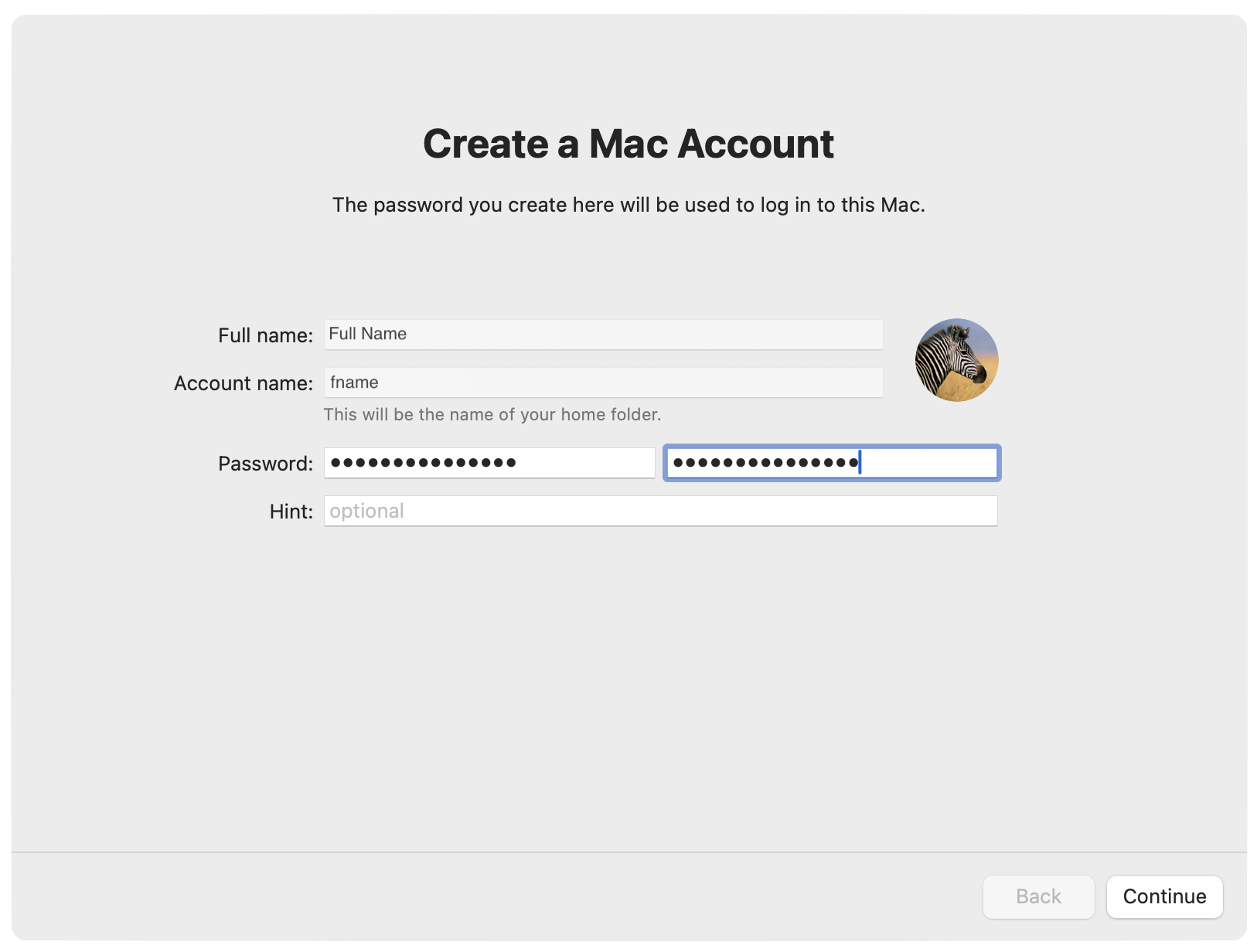Viewport: 1257px width, 952px height.
Task: Click the Hint field showing optional
Action: click(x=660, y=512)
